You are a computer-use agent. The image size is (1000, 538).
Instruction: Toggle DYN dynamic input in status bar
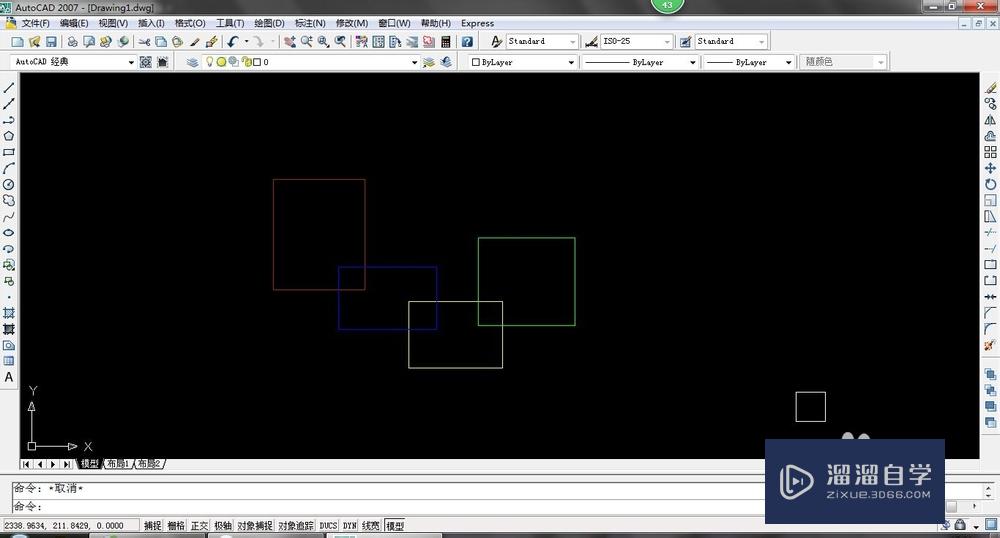pyautogui.click(x=349, y=525)
